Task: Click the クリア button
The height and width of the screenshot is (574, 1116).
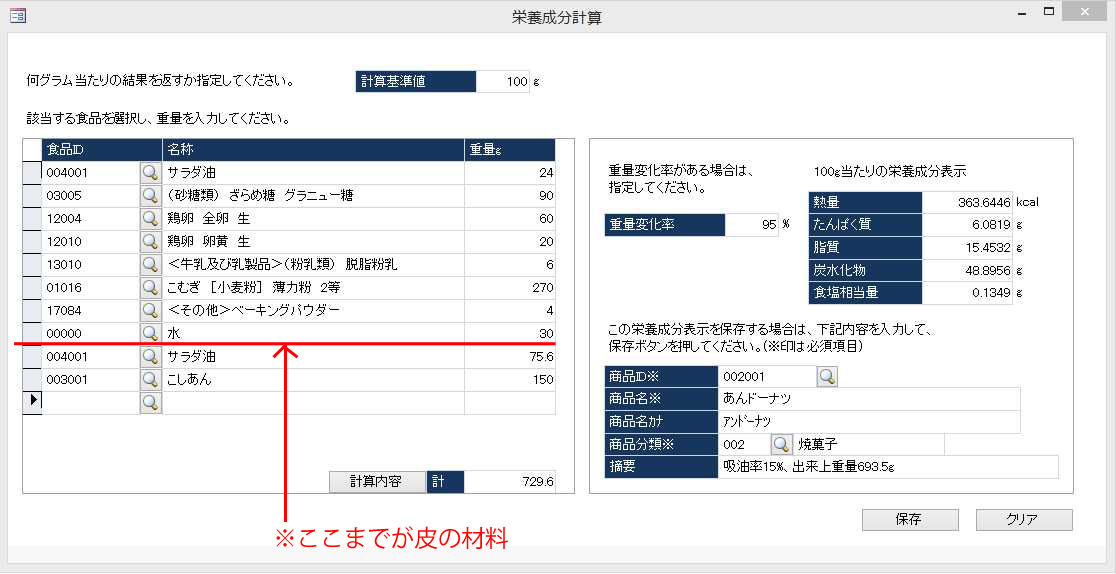Action: point(1023,520)
